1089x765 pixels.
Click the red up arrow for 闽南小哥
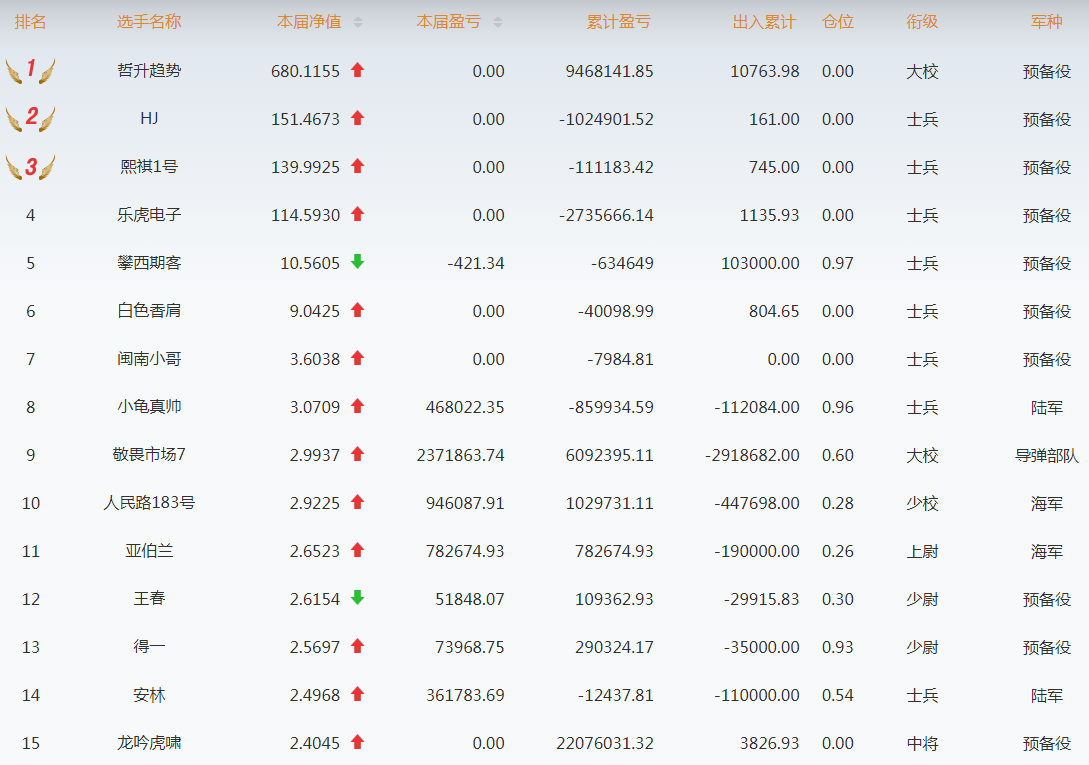(x=358, y=358)
